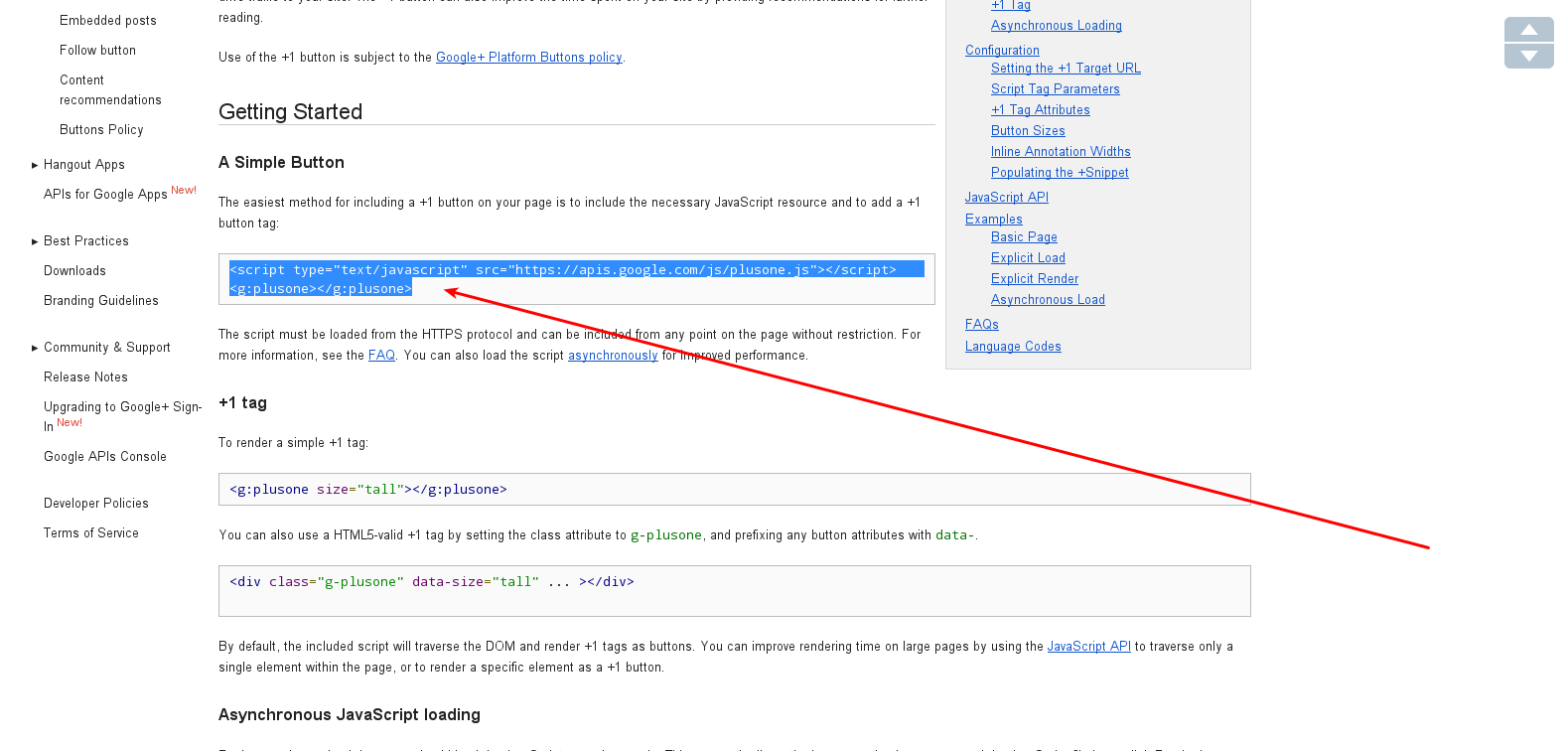Go to Examples in contents box

(993, 220)
